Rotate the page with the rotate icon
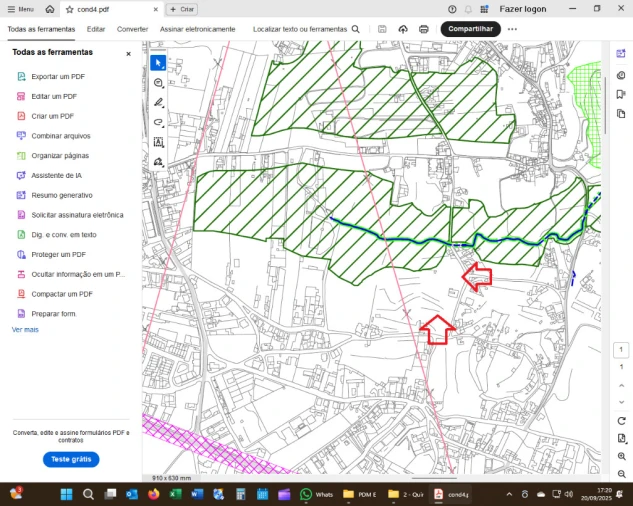The image size is (633, 506). coord(621,421)
